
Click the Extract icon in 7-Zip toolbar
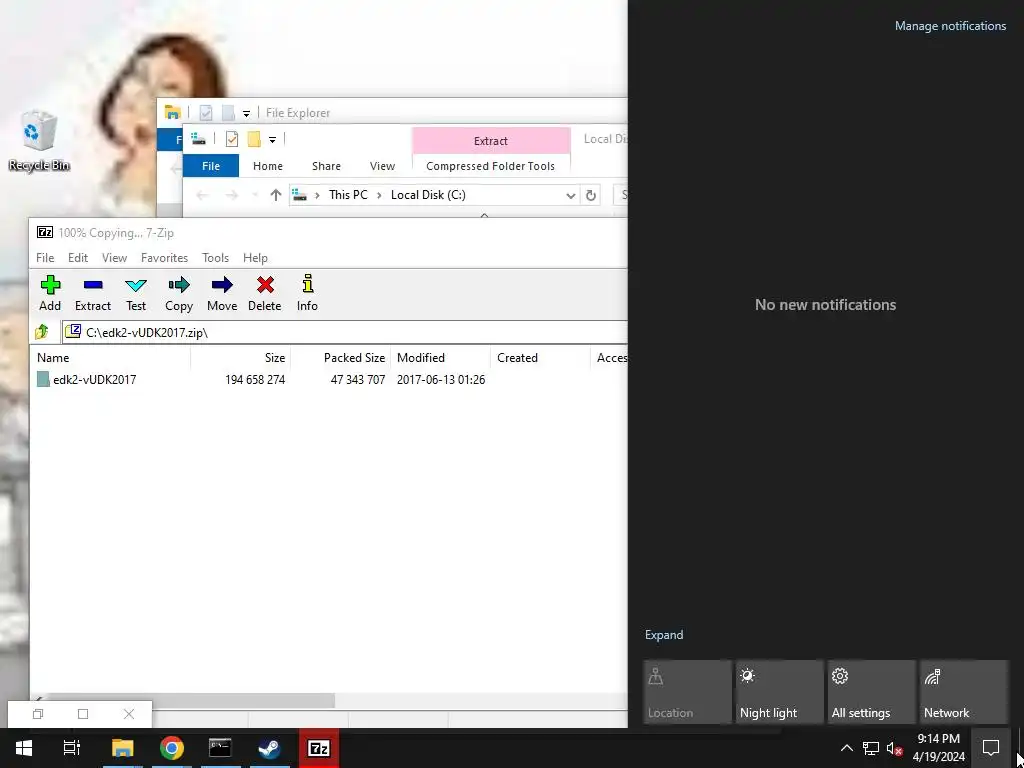(93, 293)
